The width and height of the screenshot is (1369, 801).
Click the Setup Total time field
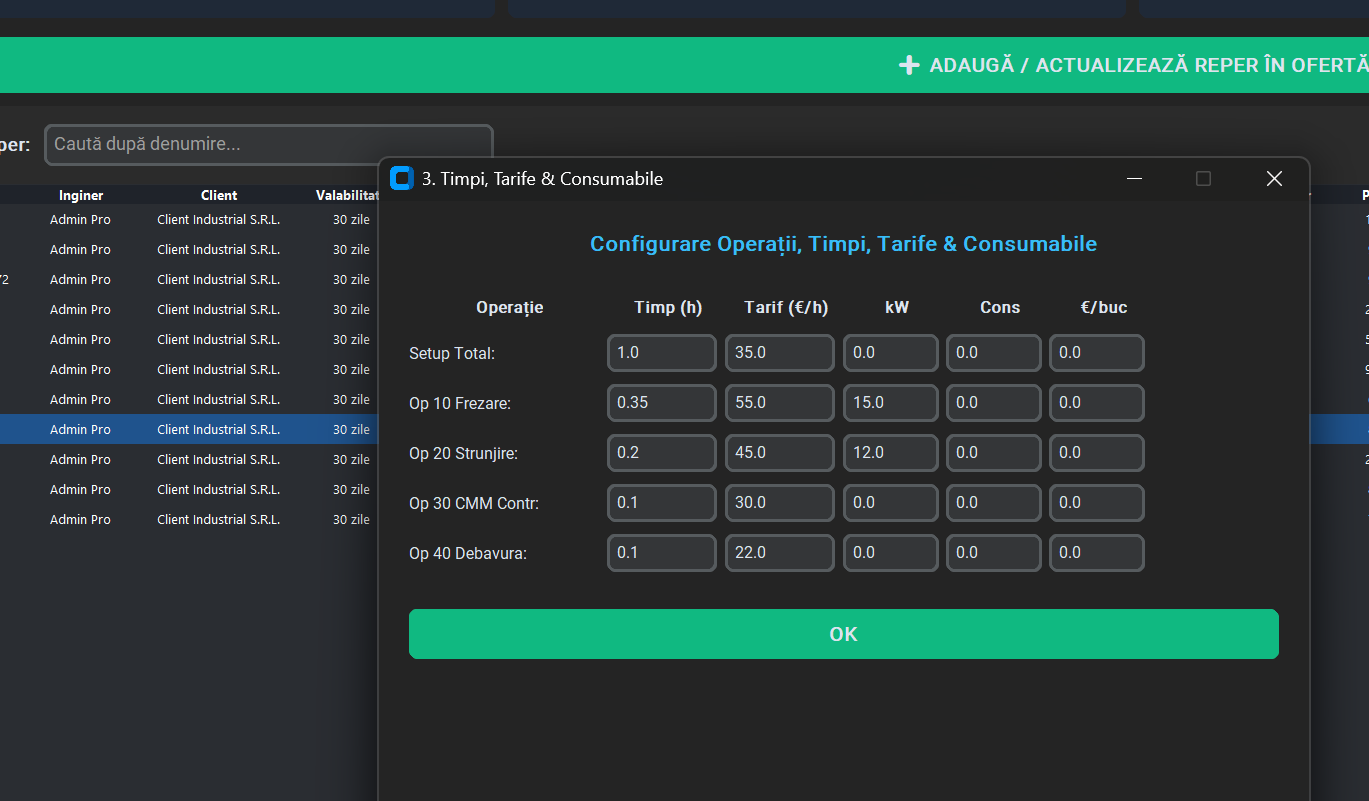click(662, 353)
